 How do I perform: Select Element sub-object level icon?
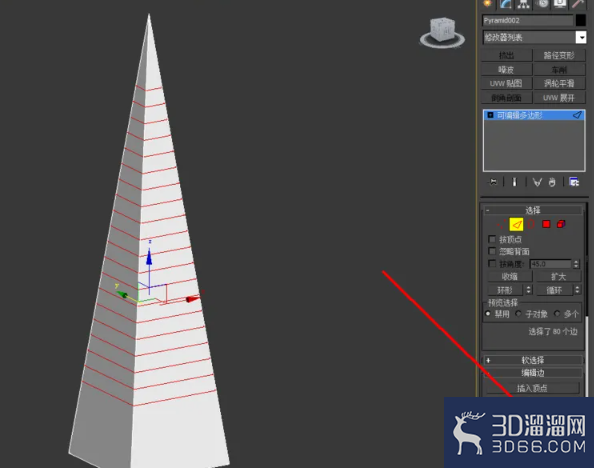point(561,224)
